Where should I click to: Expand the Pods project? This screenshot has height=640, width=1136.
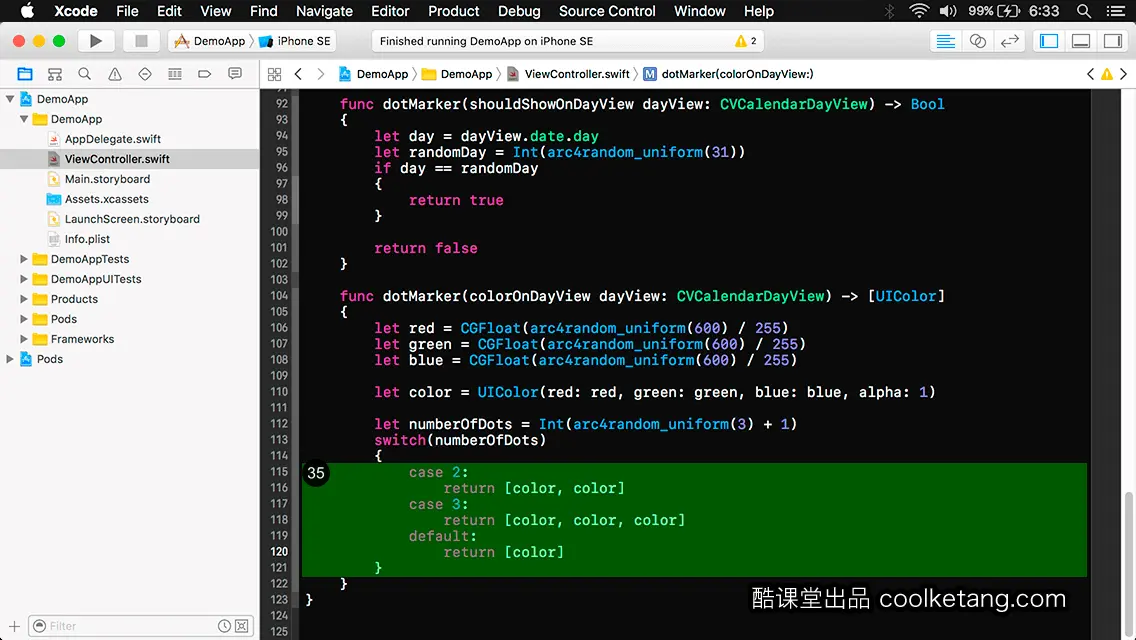(x=10, y=359)
